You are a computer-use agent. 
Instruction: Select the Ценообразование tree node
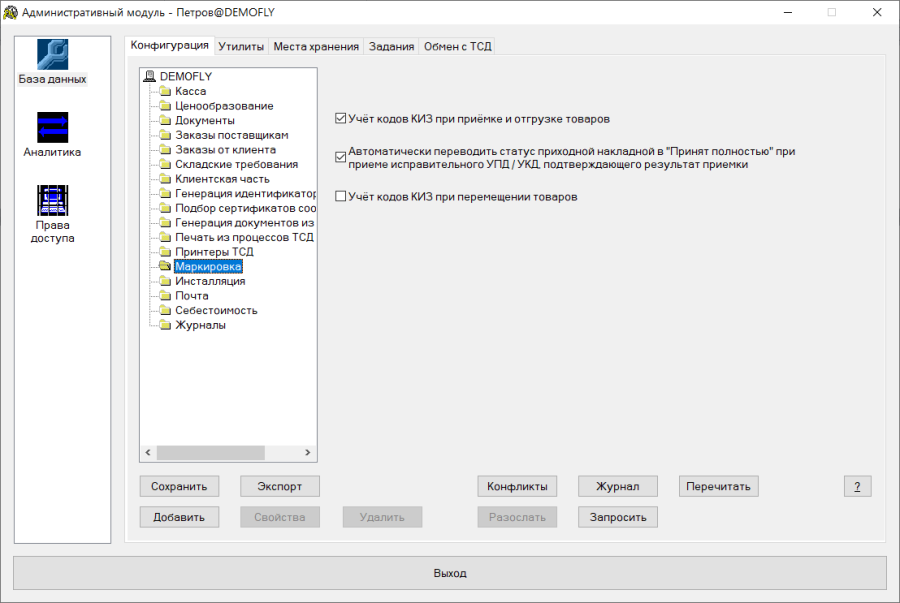tap(224, 106)
